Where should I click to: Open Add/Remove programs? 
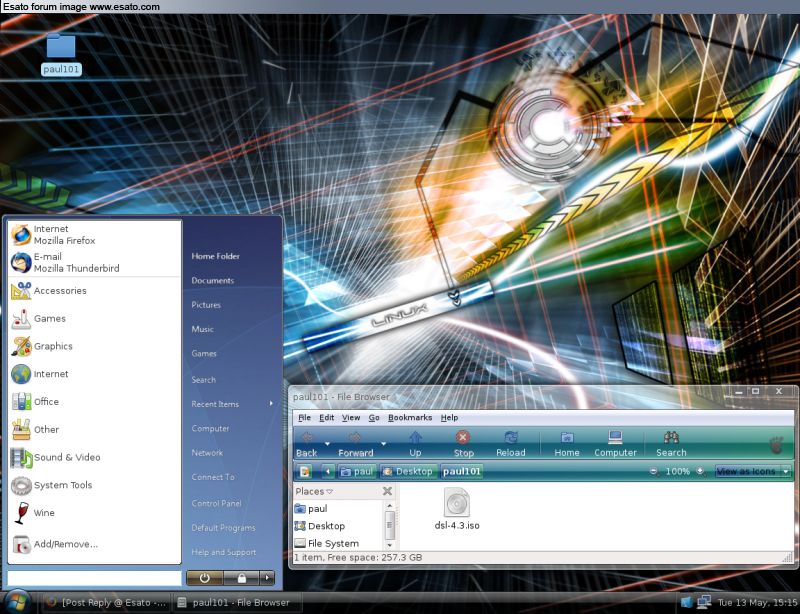coord(95,544)
